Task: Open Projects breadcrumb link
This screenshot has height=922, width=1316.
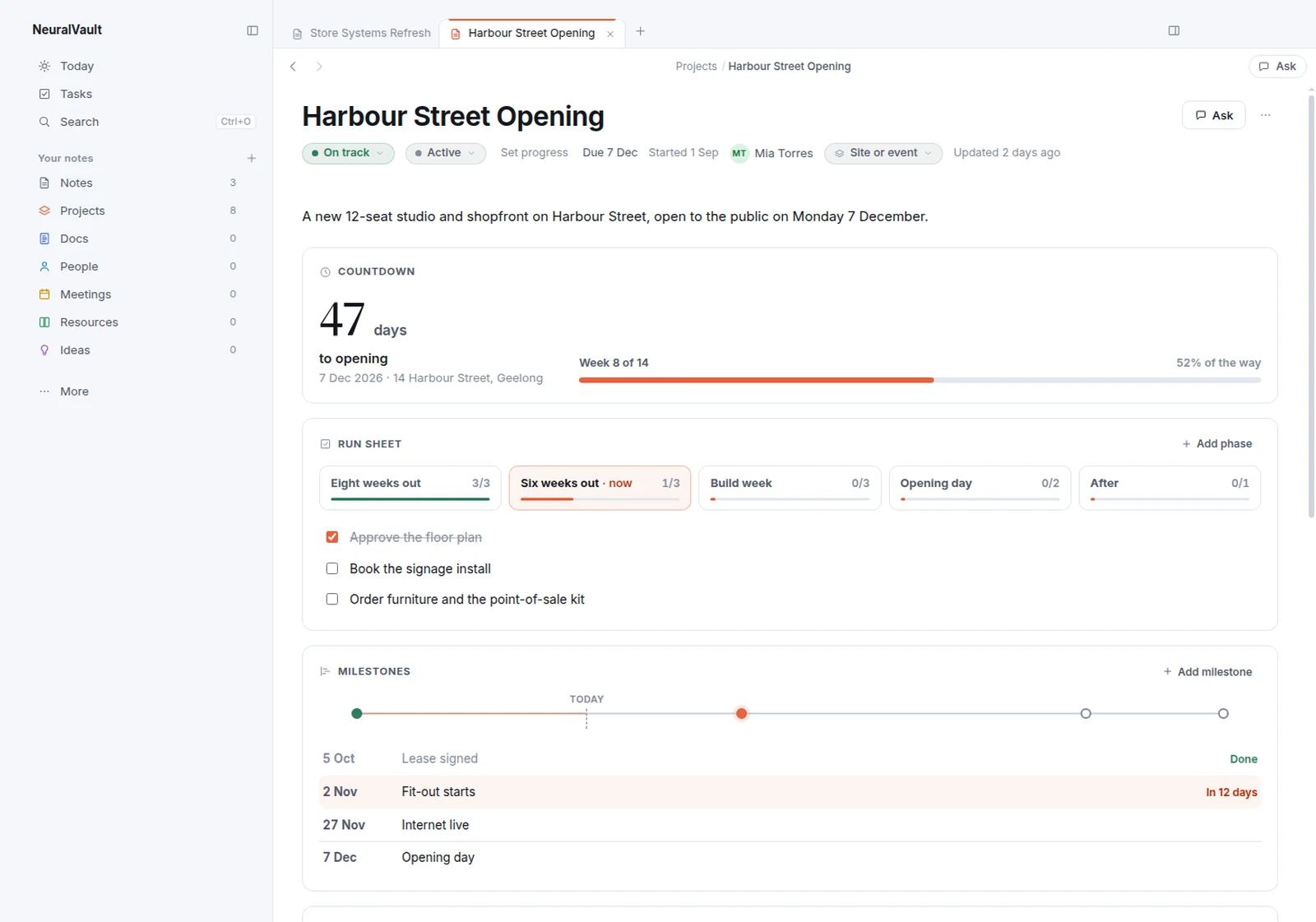Action: pyautogui.click(x=696, y=67)
